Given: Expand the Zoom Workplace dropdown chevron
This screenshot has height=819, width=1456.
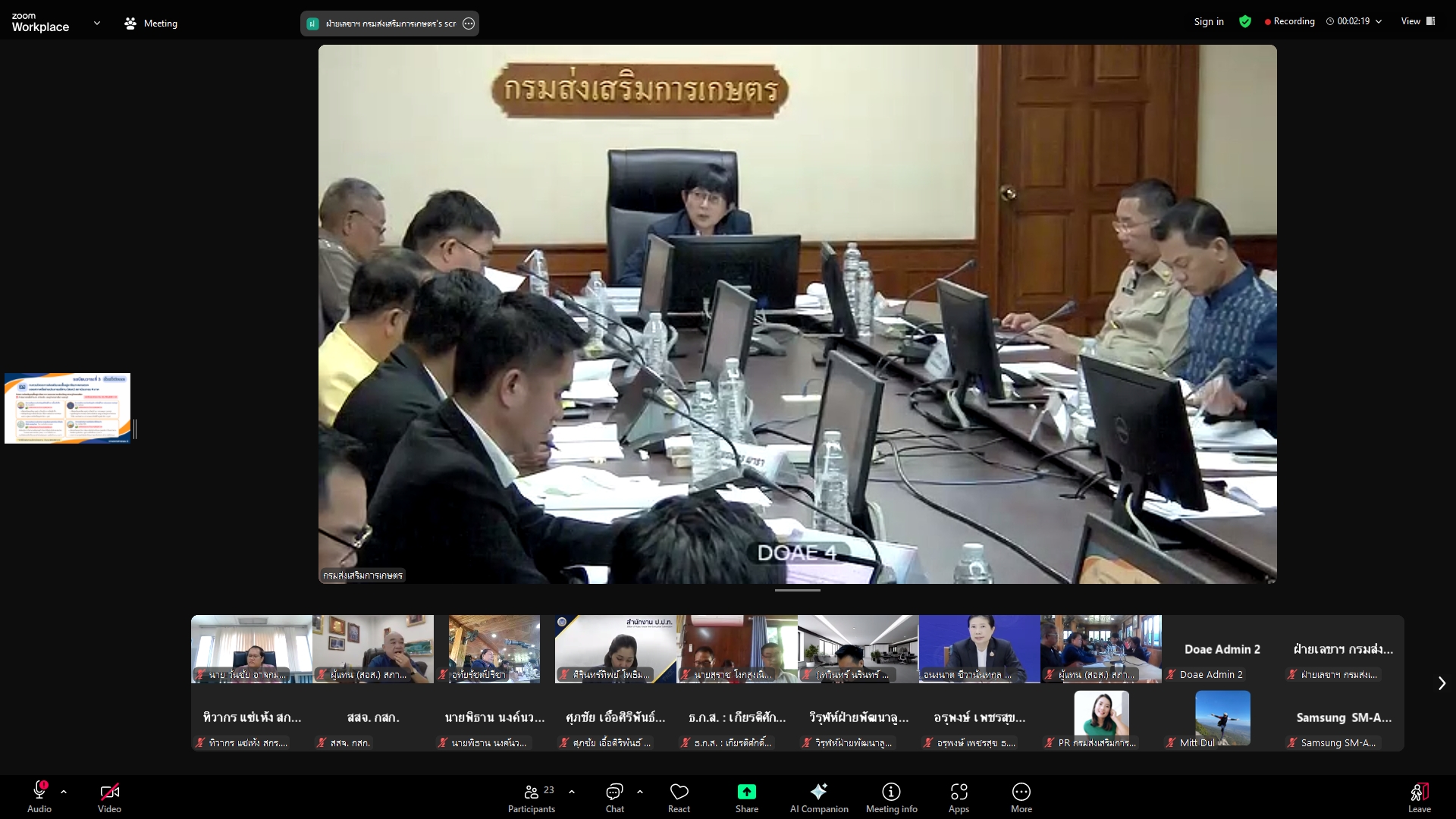Looking at the screenshot, I should pos(96,24).
